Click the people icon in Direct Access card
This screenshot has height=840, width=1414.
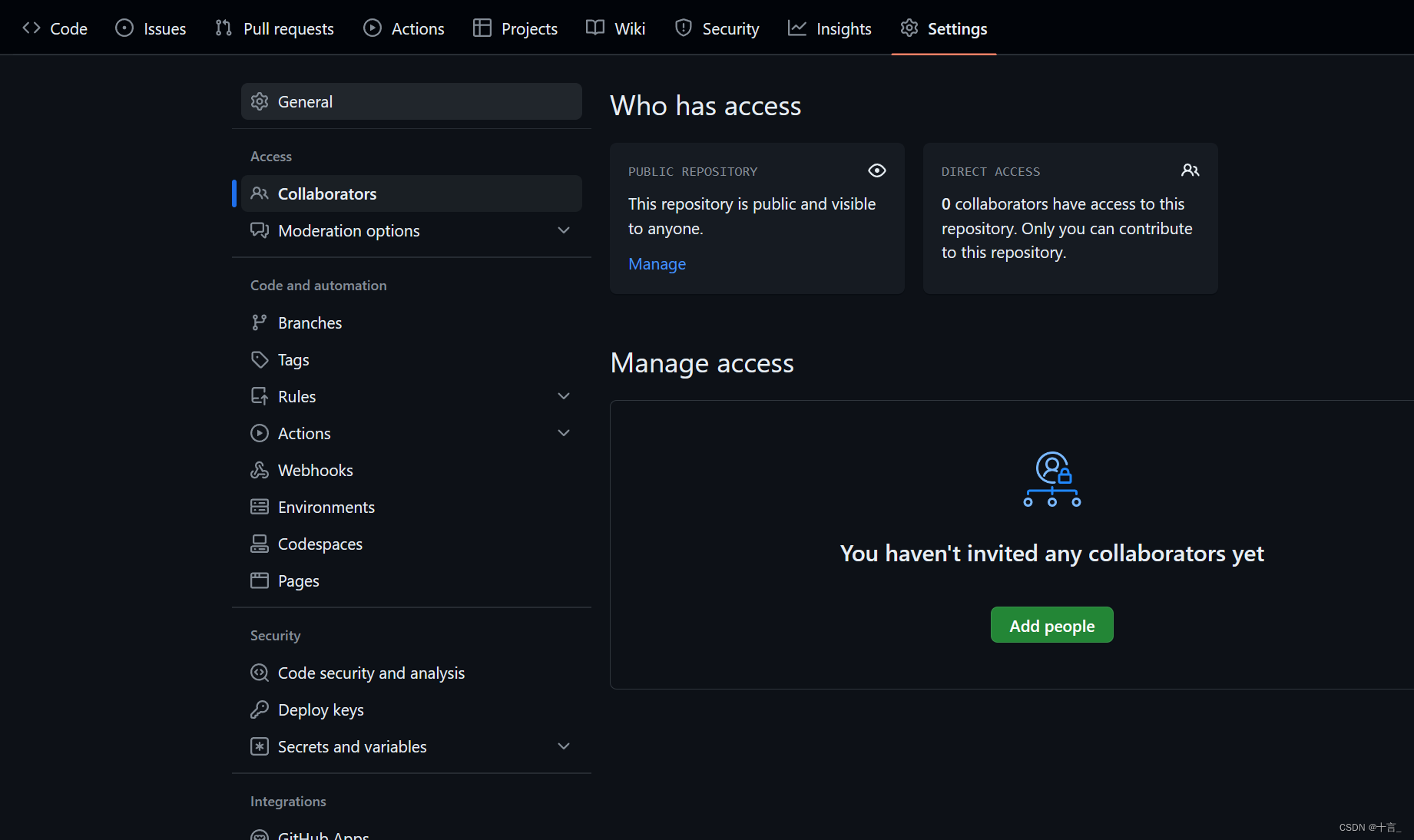click(x=1190, y=170)
